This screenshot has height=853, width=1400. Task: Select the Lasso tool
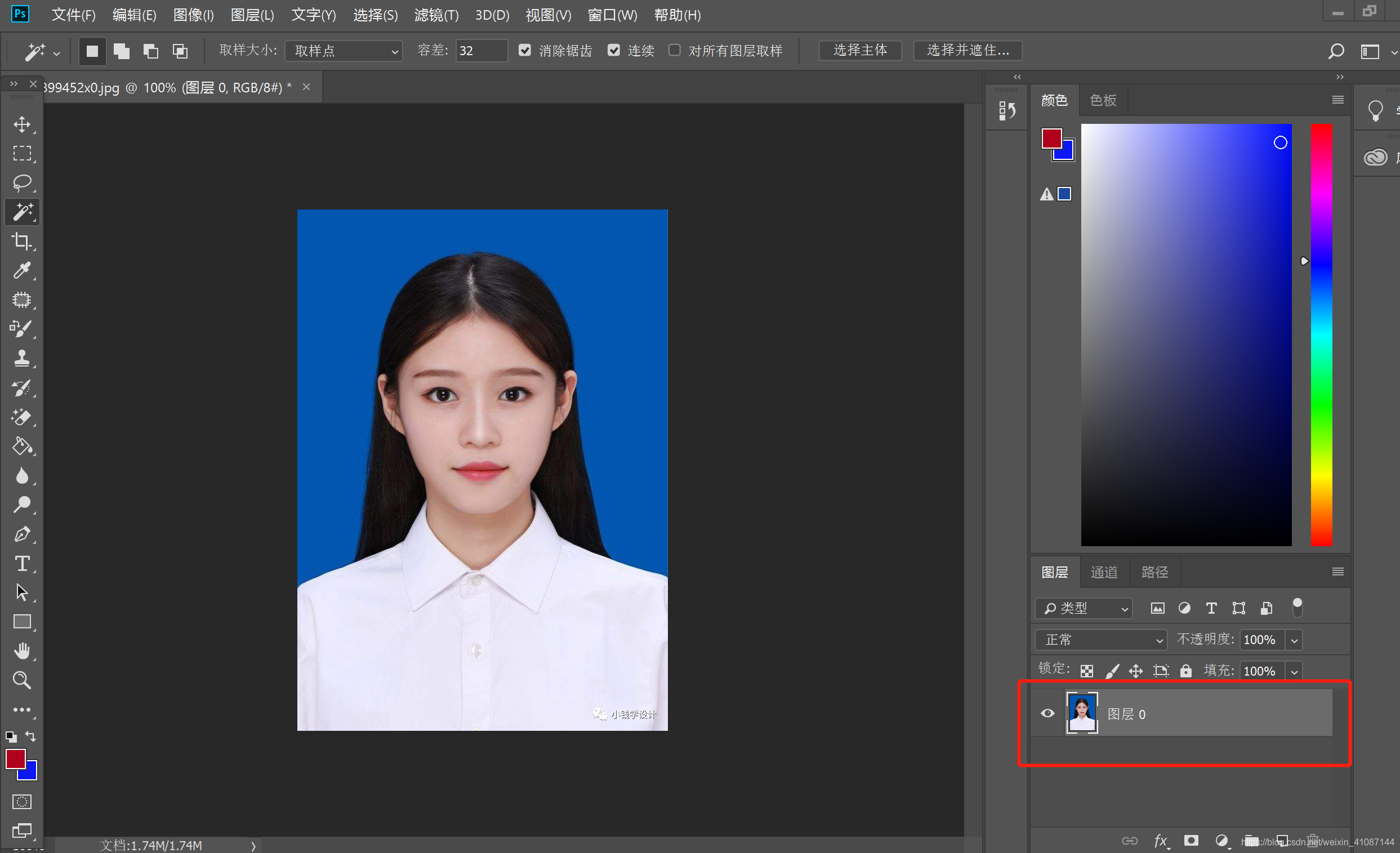[x=21, y=183]
